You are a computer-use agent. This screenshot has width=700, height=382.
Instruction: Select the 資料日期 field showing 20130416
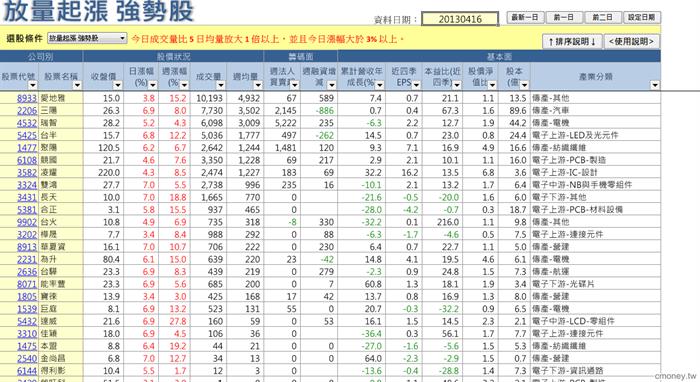[x=460, y=19]
